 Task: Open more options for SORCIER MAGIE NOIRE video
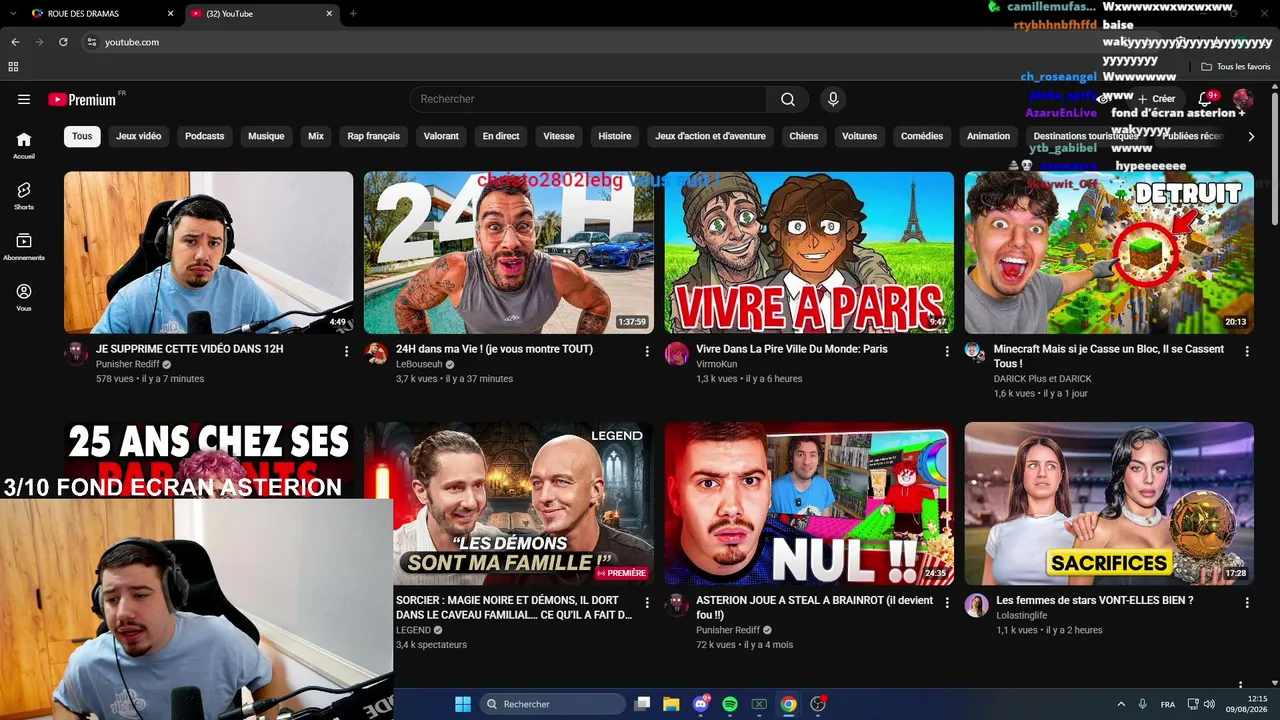(x=647, y=603)
